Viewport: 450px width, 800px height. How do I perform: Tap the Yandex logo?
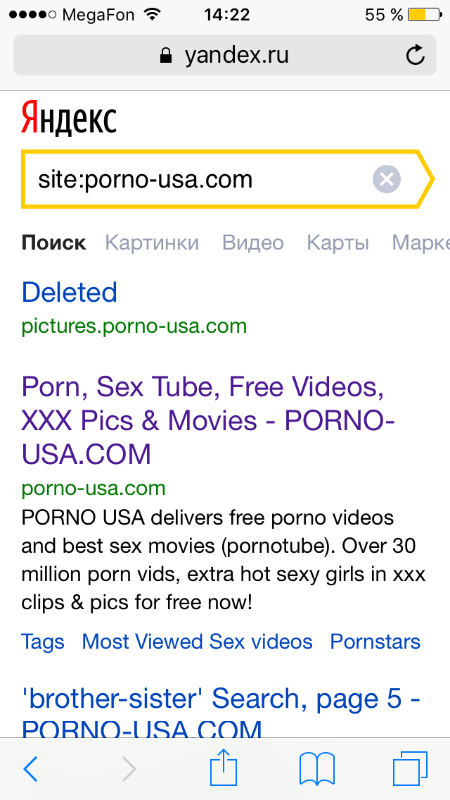[x=69, y=118]
